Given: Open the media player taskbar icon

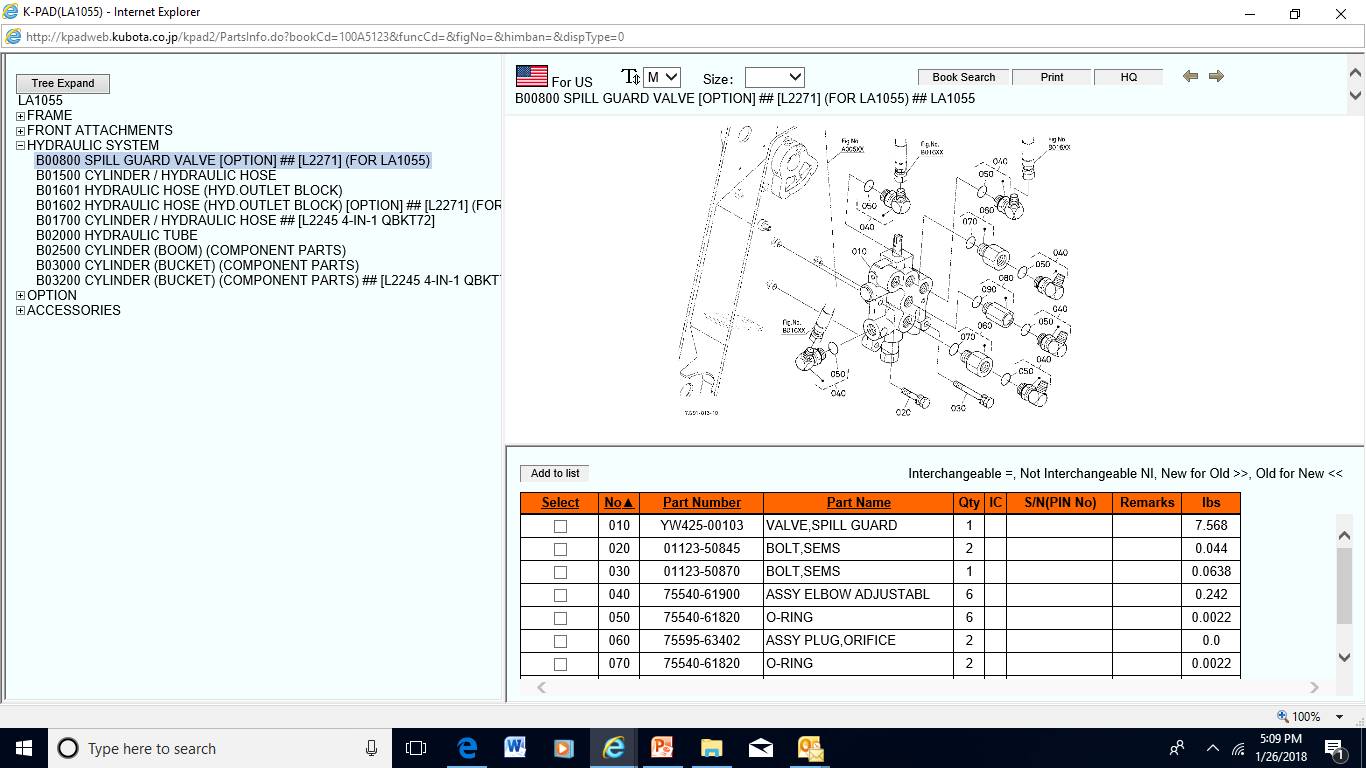Looking at the screenshot, I should [563, 748].
